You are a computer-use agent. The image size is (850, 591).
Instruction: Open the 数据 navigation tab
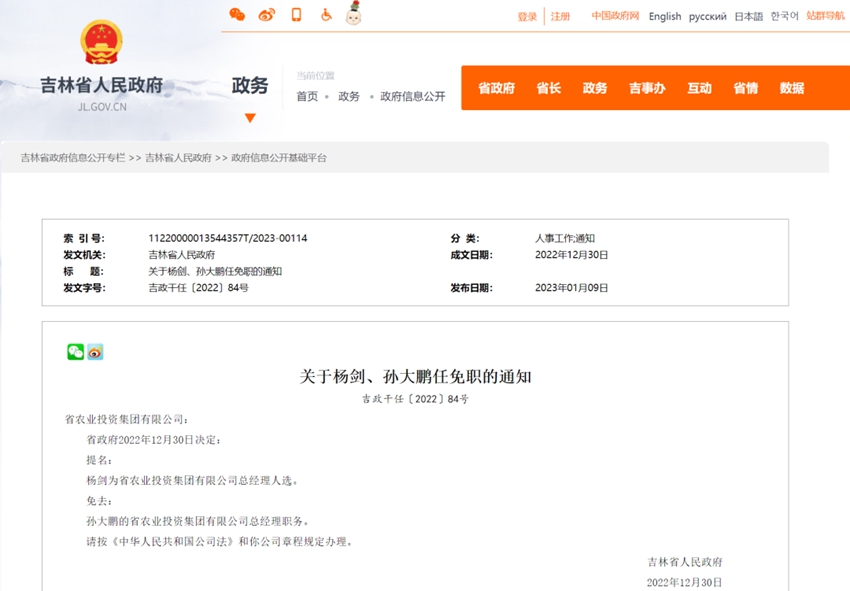tap(792, 88)
